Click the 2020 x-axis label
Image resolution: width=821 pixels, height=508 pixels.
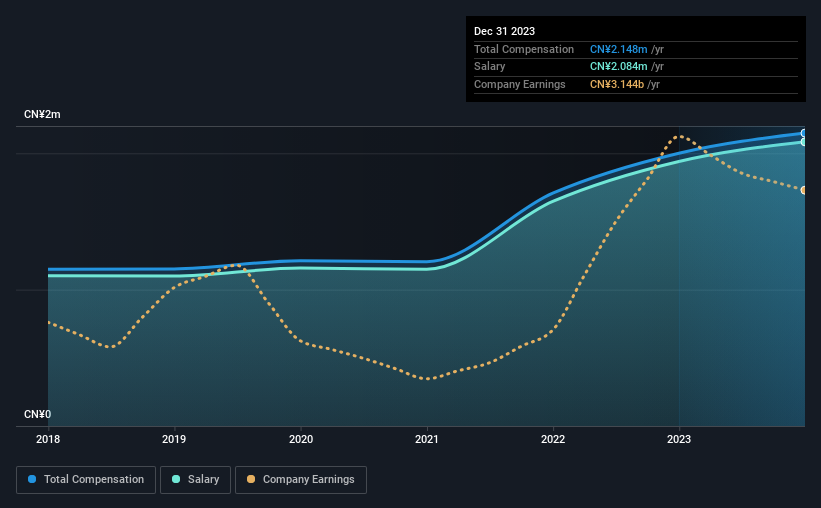pos(301,439)
